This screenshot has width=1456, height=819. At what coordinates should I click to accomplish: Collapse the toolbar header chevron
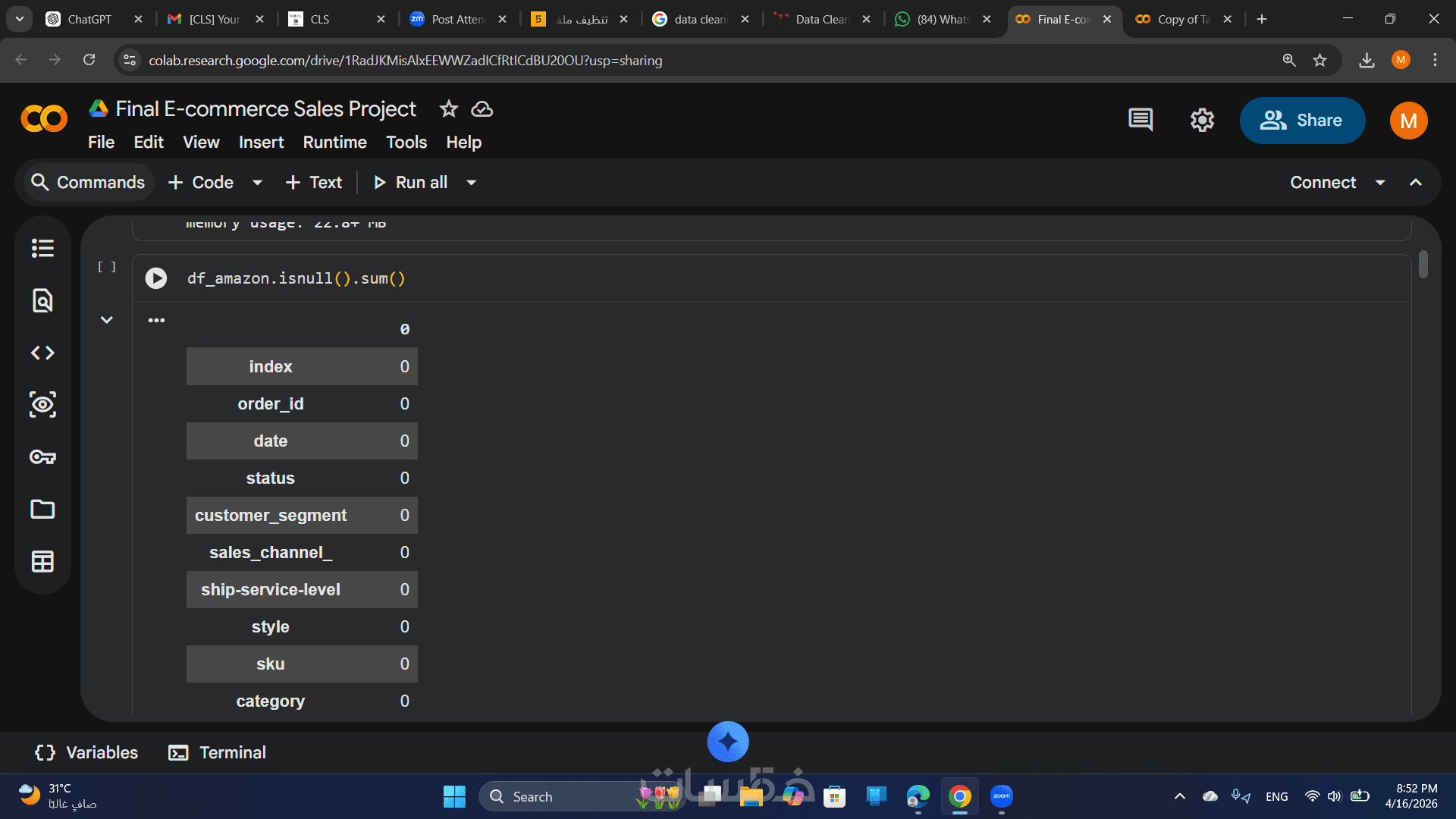click(1416, 183)
